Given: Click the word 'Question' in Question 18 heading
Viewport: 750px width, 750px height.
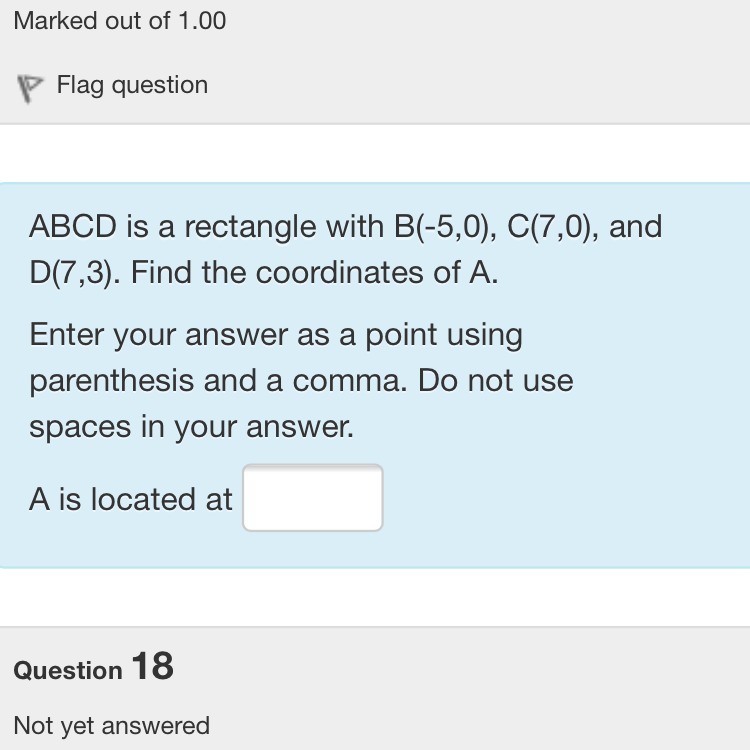Looking at the screenshot, I should click(x=68, y=670).
